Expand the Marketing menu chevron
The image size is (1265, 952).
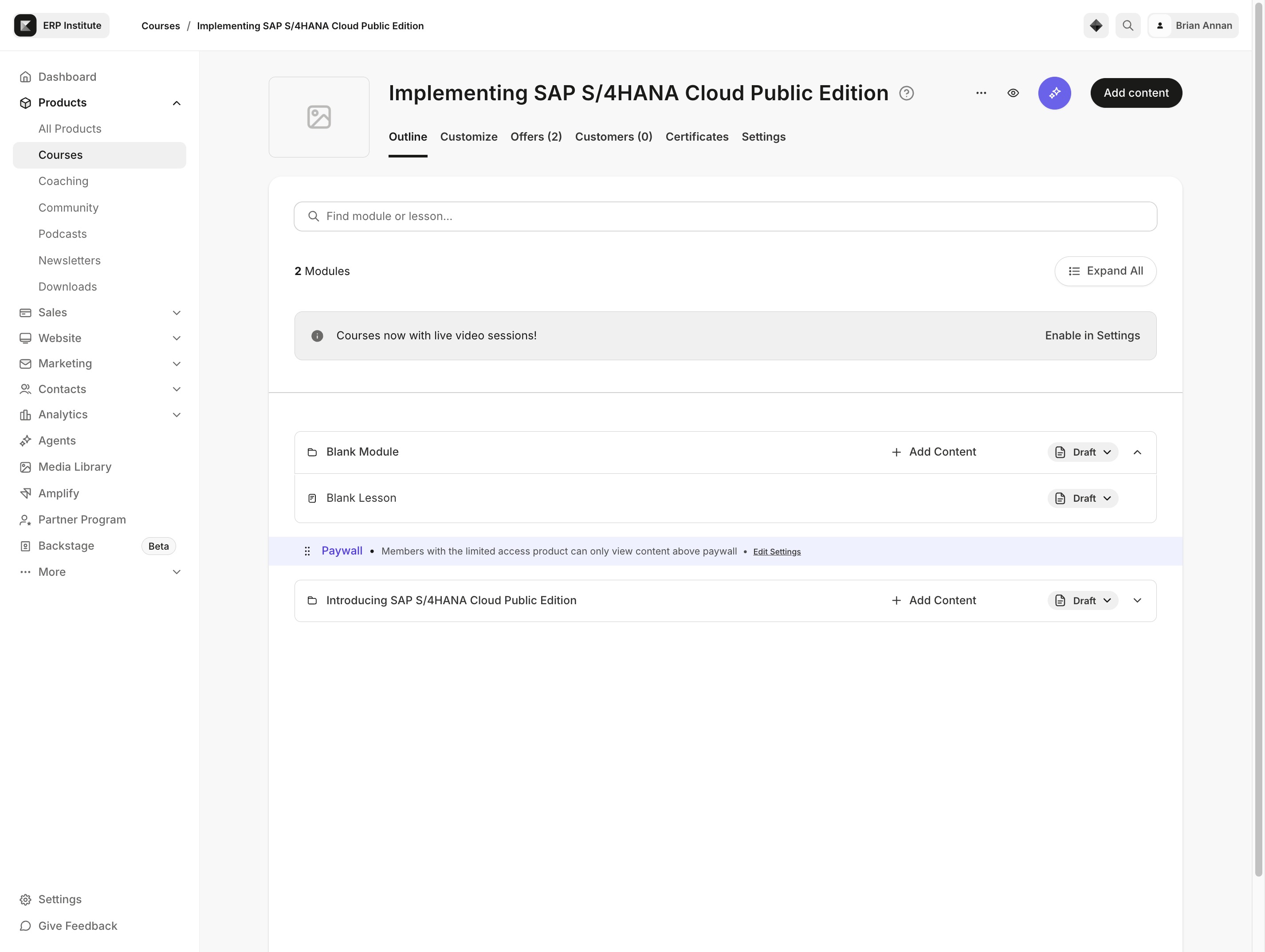[x=177, y=364]
